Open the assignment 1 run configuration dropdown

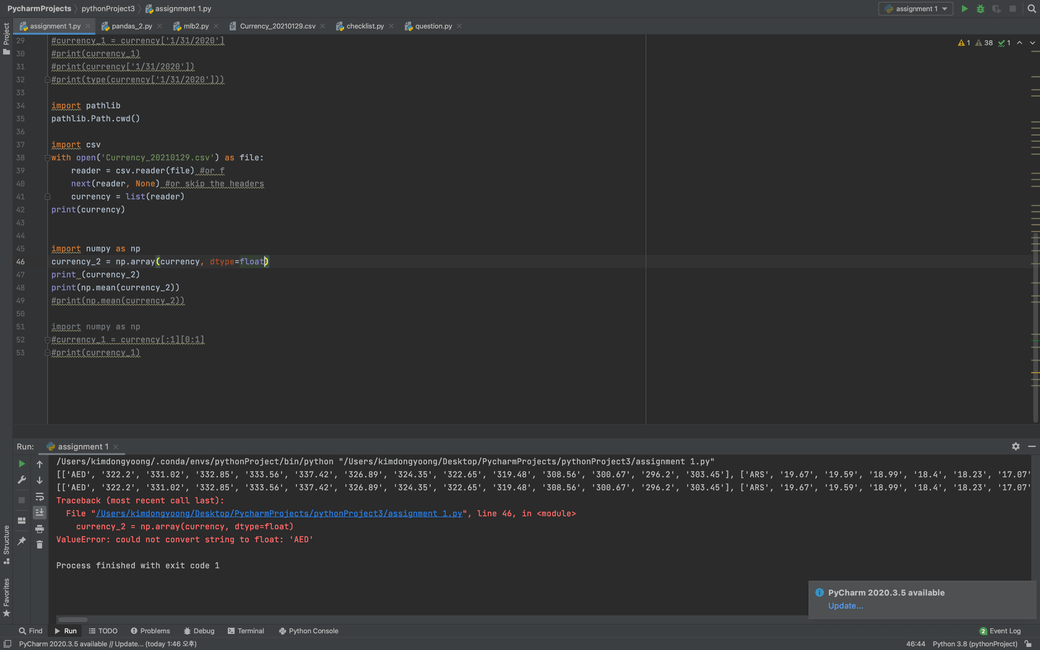915,9
